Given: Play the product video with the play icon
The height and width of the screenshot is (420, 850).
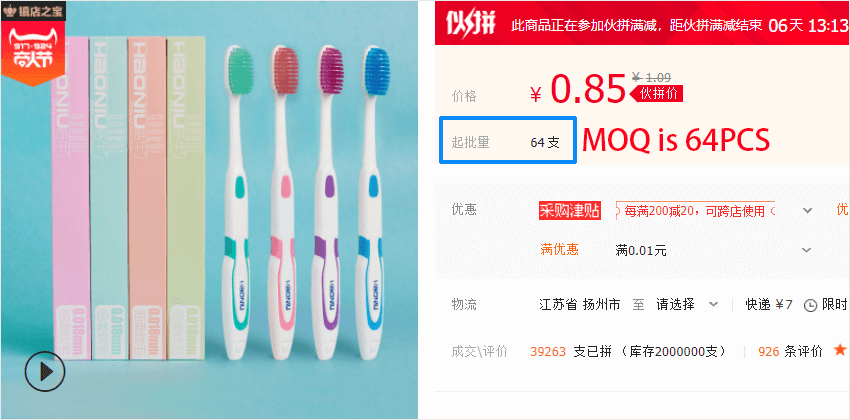Looking at the screenshot, I should (x=44, y=371).
